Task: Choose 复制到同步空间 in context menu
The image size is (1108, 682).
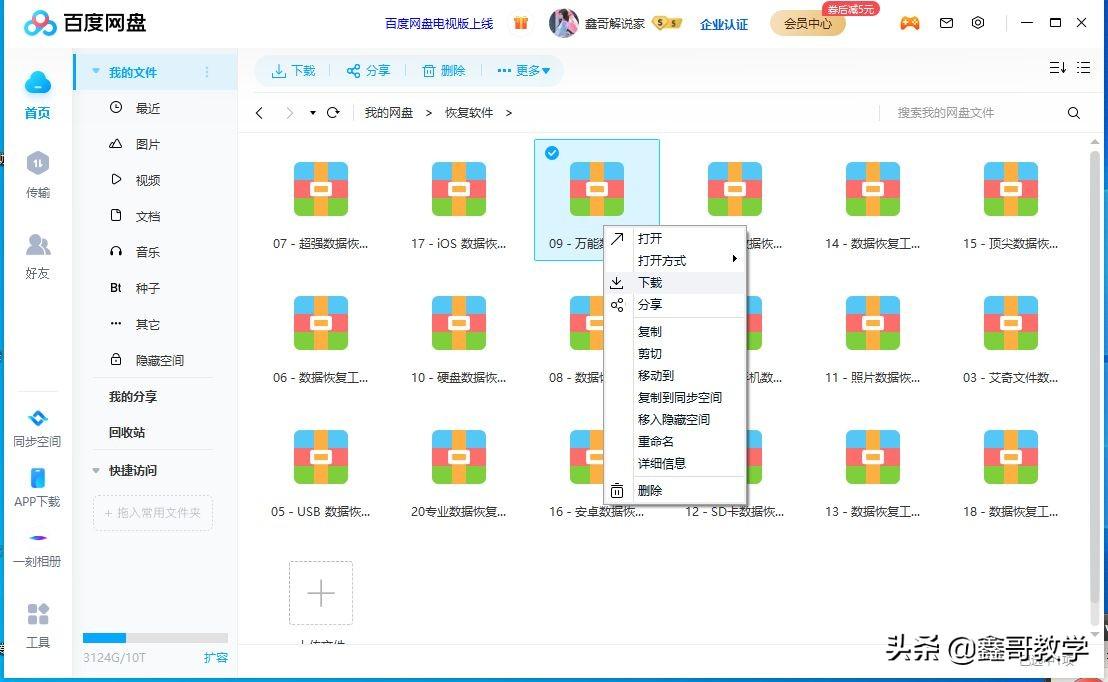Action: (675, 397)
